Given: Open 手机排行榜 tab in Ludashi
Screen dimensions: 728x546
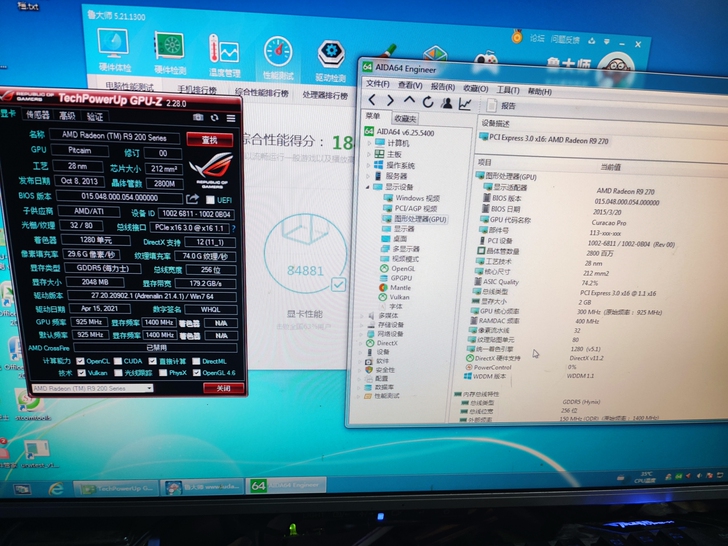Looking at the screenshot, I should [x=197, y=90].
